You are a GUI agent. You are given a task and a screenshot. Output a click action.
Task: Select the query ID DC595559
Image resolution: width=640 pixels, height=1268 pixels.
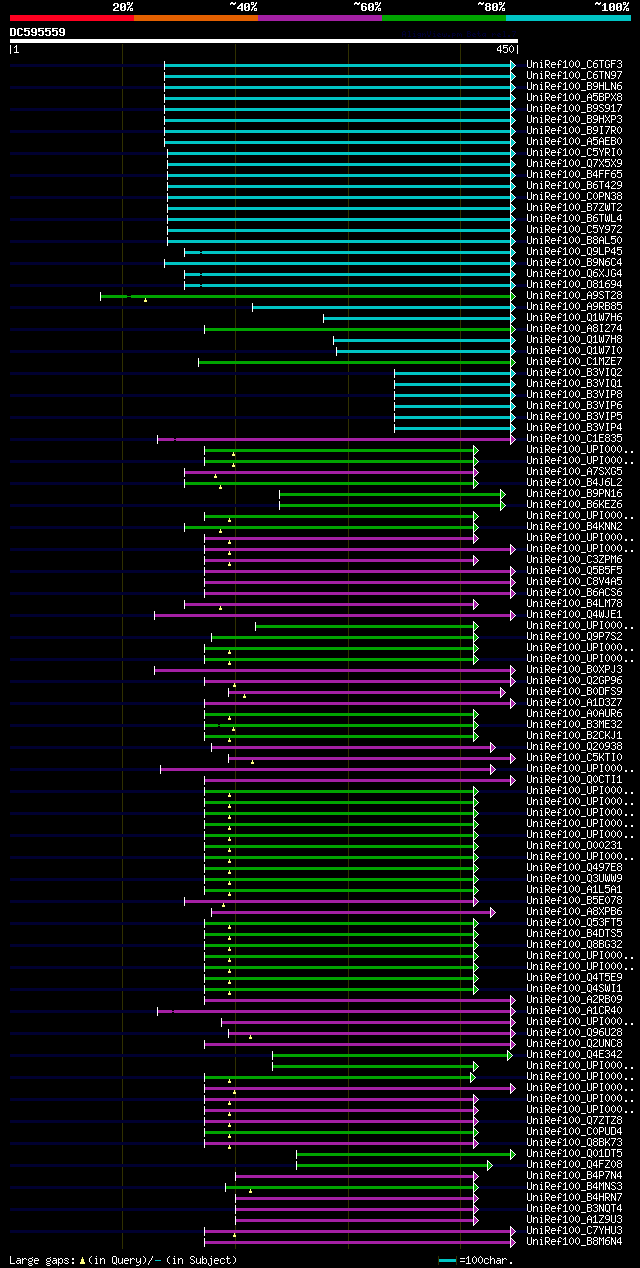38,32
